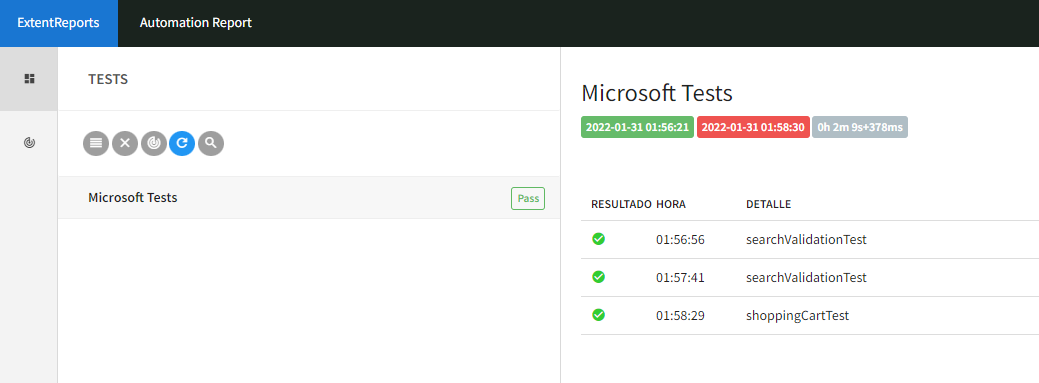Screen dimensions: 1039x383
Task: Click duration badge 0h 2m 9s+378ms
Action: point(859,127)
